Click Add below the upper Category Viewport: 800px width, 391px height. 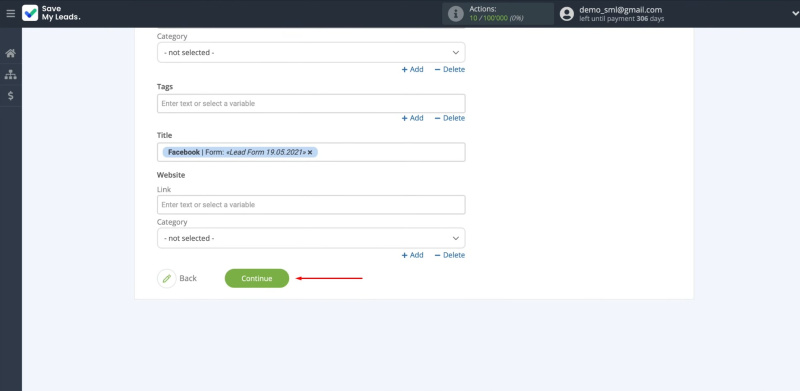point(413,69)
